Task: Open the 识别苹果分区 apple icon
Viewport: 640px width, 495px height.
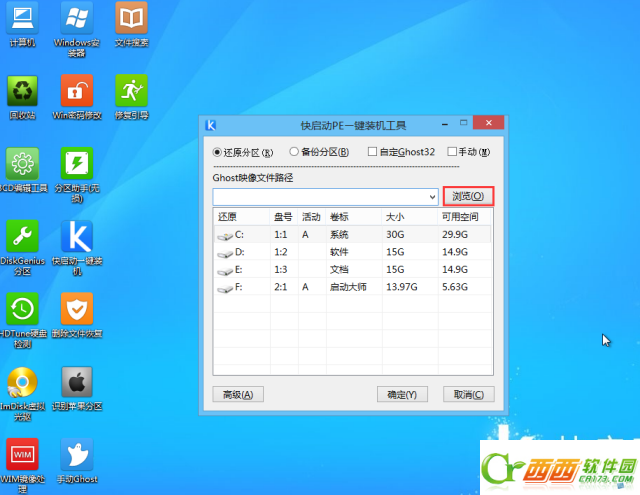Action: point(77,382)
